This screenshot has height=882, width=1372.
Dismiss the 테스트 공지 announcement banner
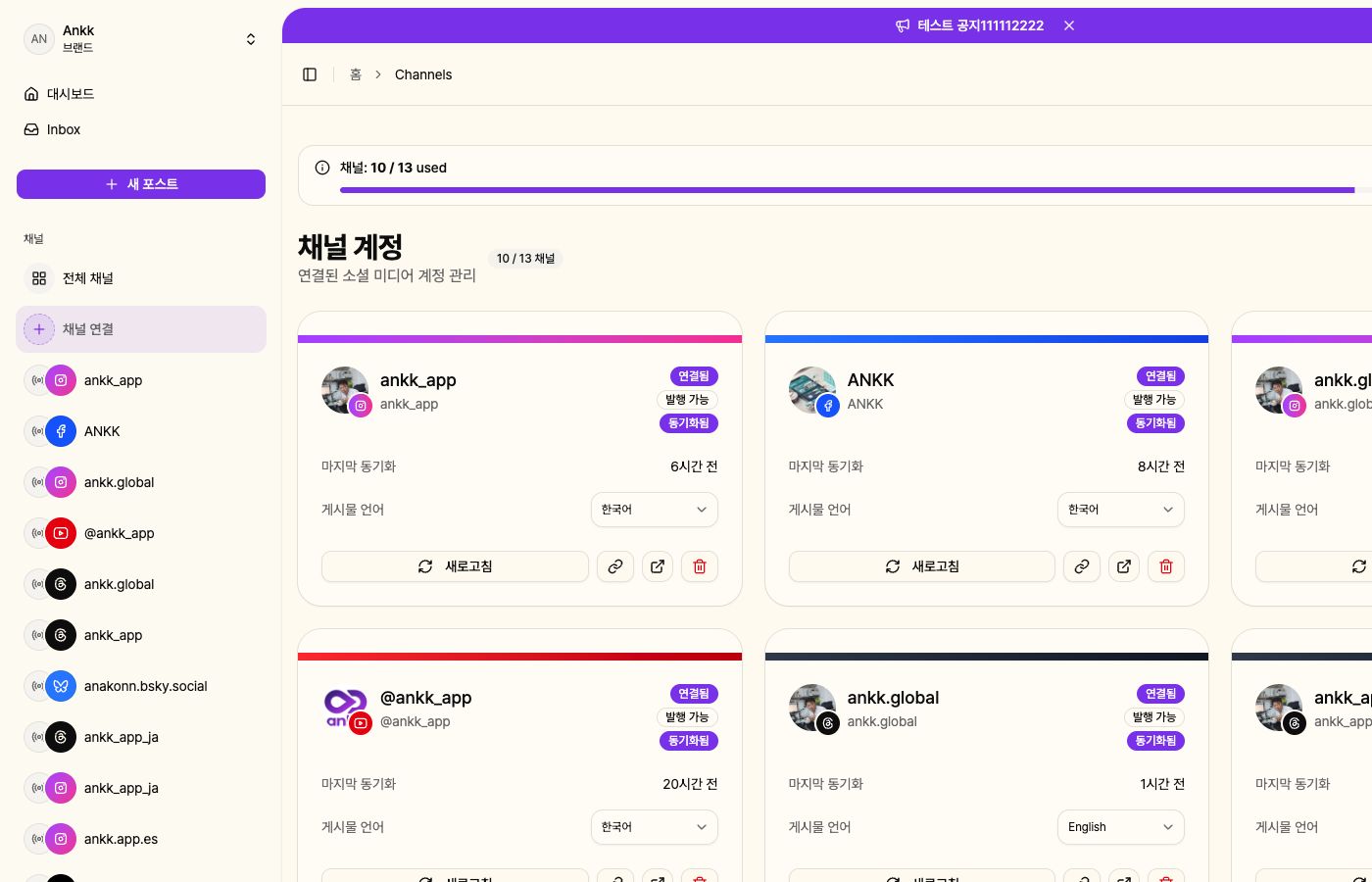point(1069,25)
